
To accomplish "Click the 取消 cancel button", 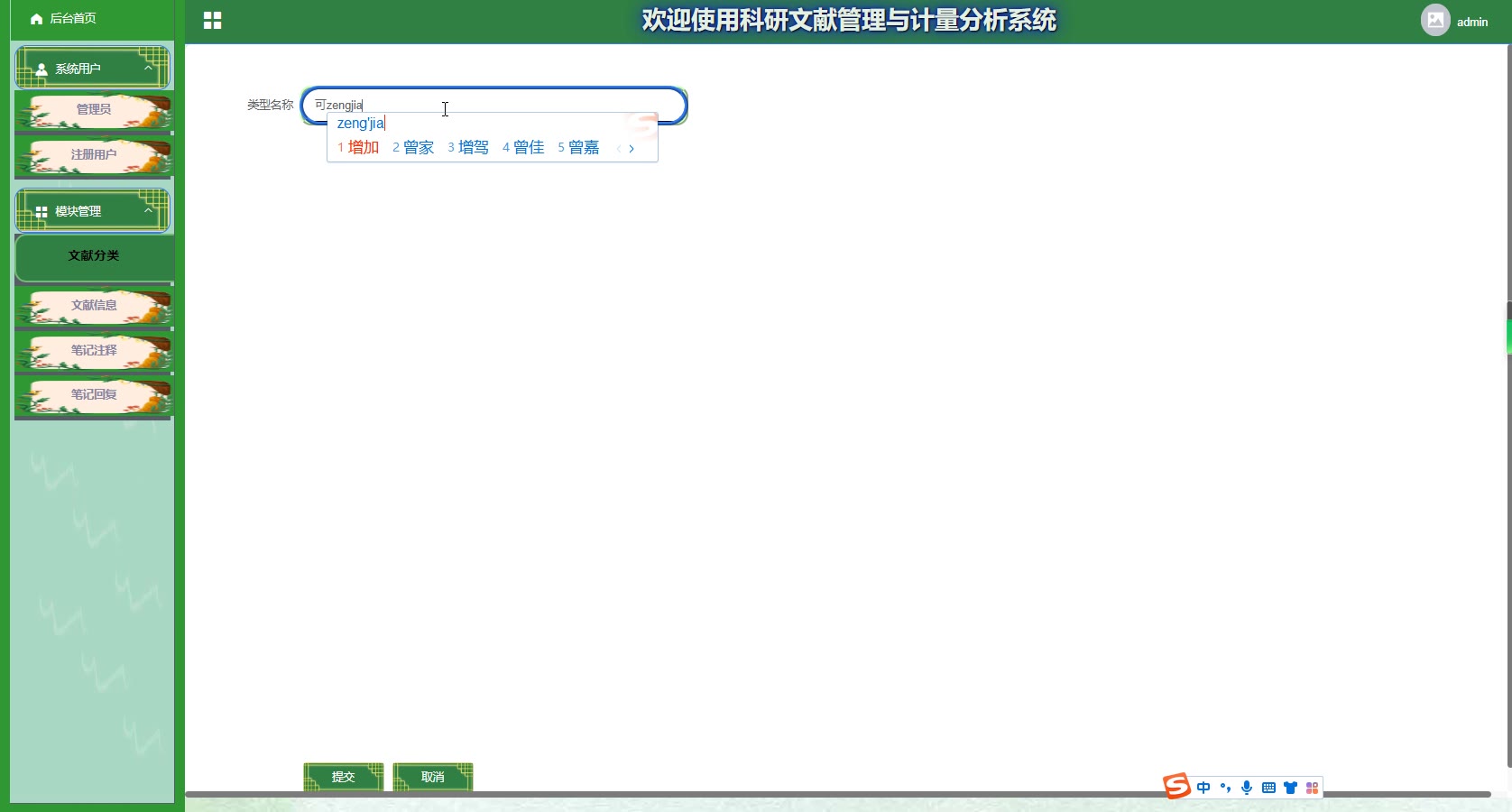I will [433, 777].
